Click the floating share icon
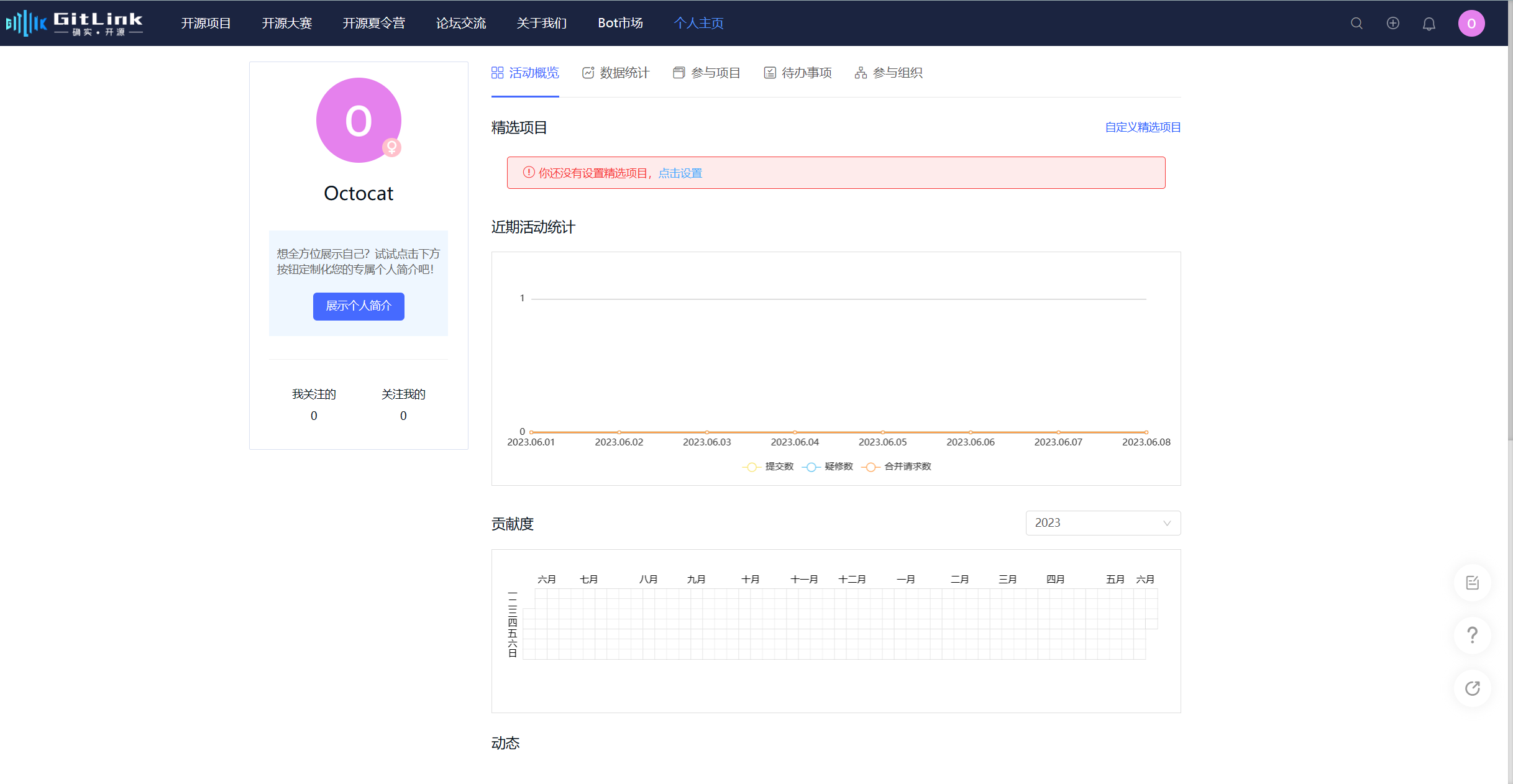Viewport: 1513px width, 784px height. (x=1472, y=688)
